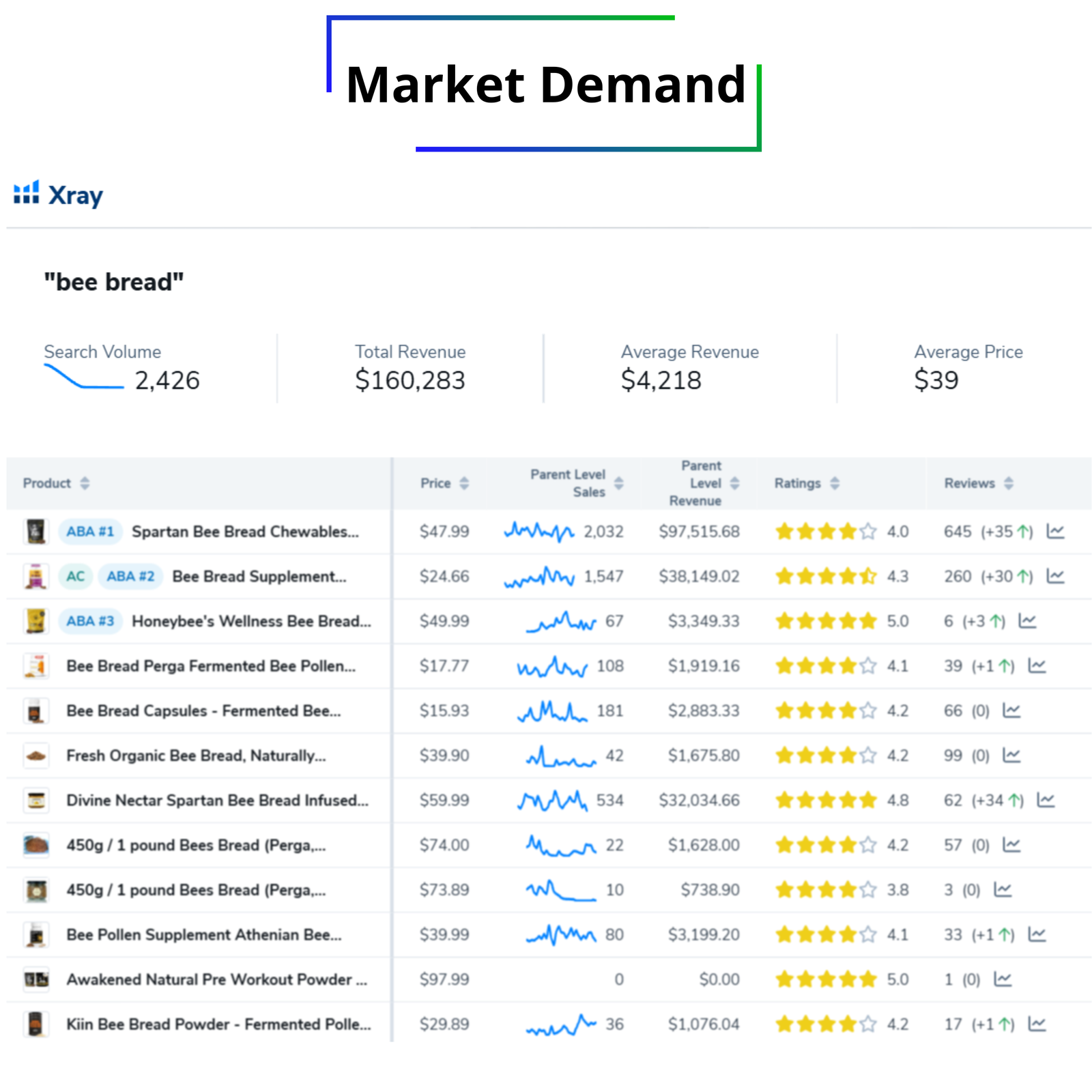Viewport: 1092px width, 1092px height.
Task: Open Spartan Bee Bread Chewables product thumbnail
Action: (x=35, y=531)
